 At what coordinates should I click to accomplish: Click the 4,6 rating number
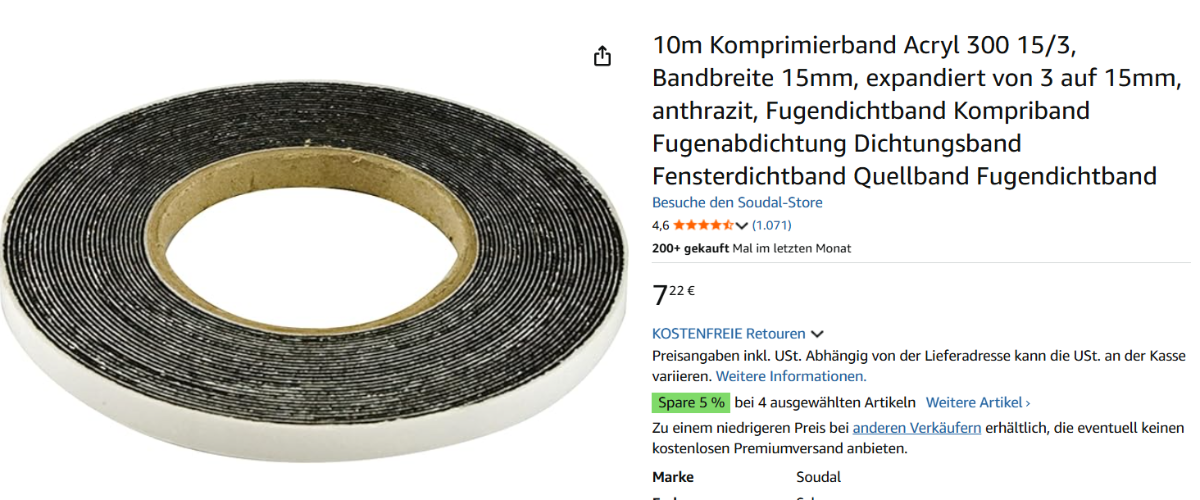(x=660, y=225)
